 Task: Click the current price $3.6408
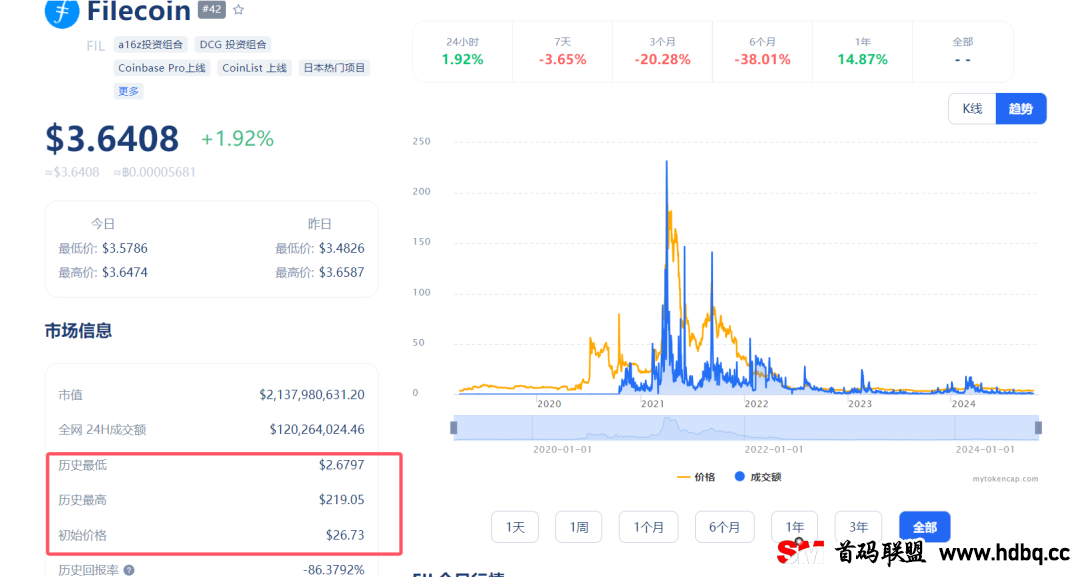(x=112, y=138)
